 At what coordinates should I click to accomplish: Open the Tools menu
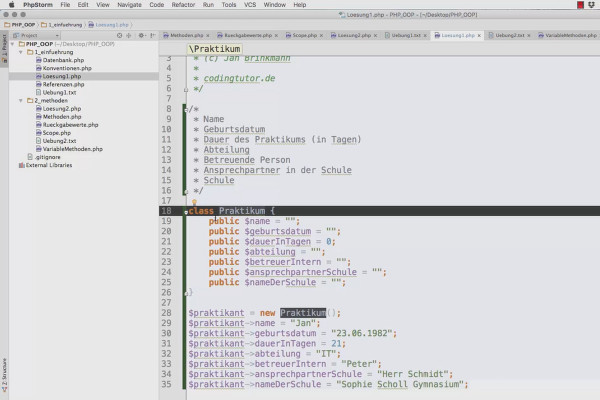[x=229, y=5]
